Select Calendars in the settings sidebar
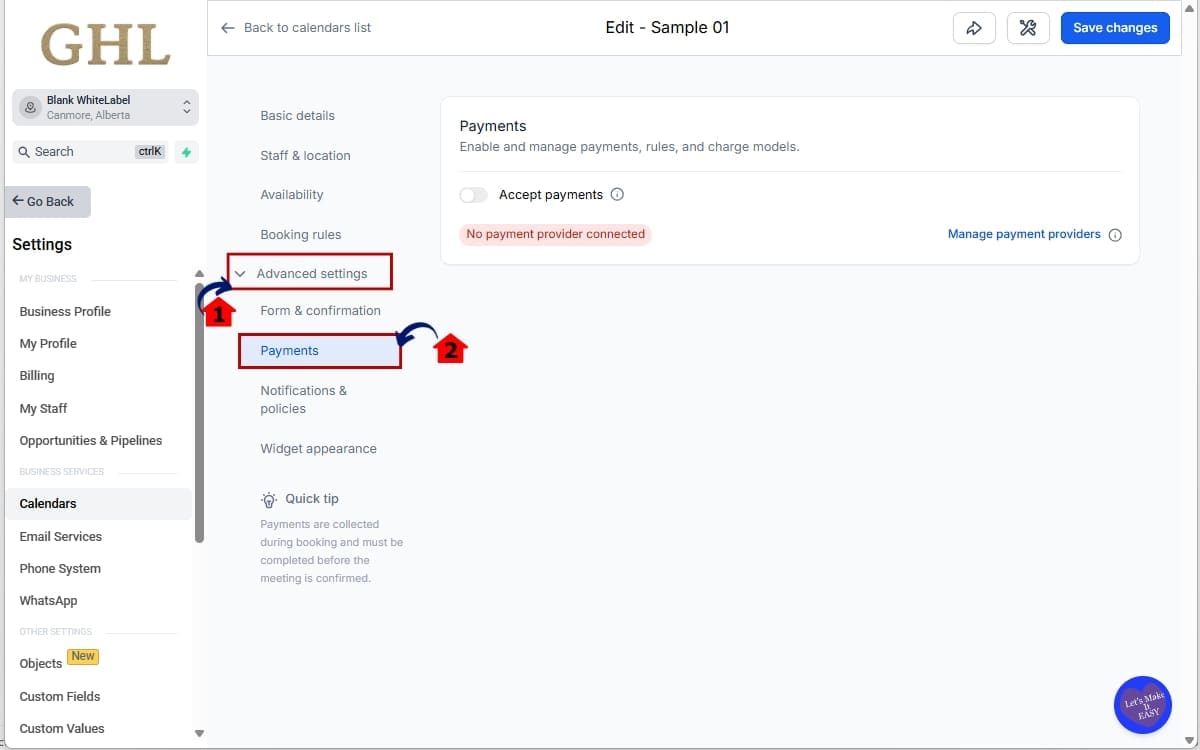Image resolution: width=1200 pixels, height=750 pixels. click(48, 504)
